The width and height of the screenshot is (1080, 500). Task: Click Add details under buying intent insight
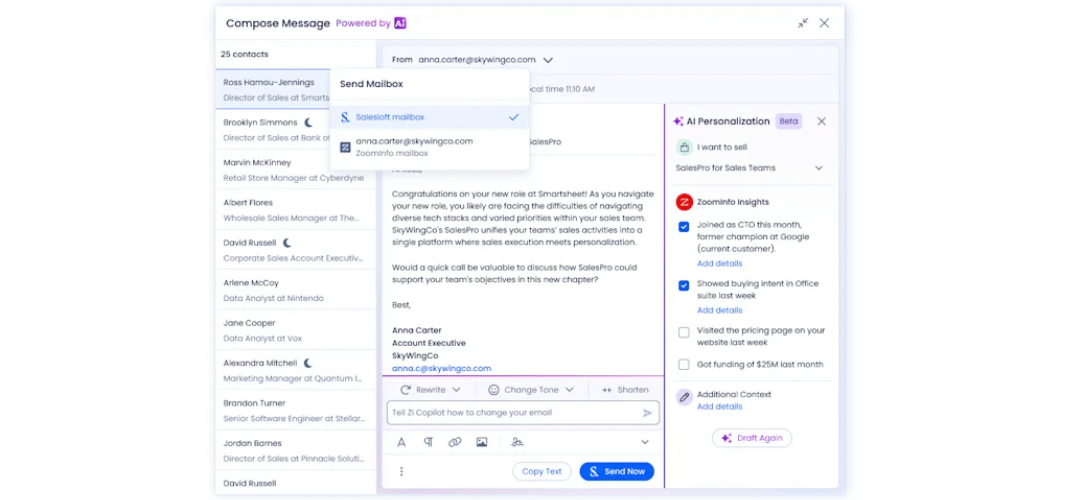pos(719,311)
